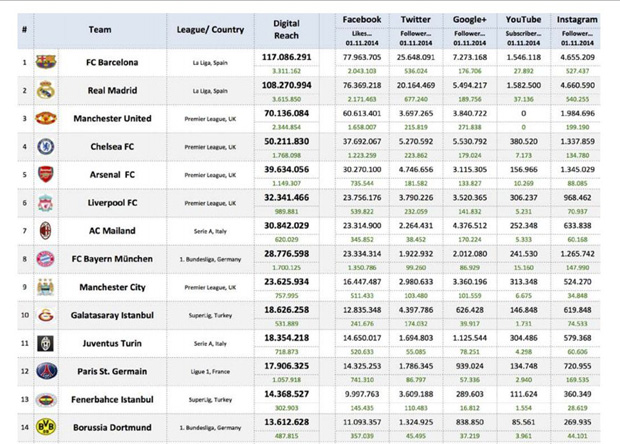Click the Arsenal FC club crest

click(x=46, y=174)
